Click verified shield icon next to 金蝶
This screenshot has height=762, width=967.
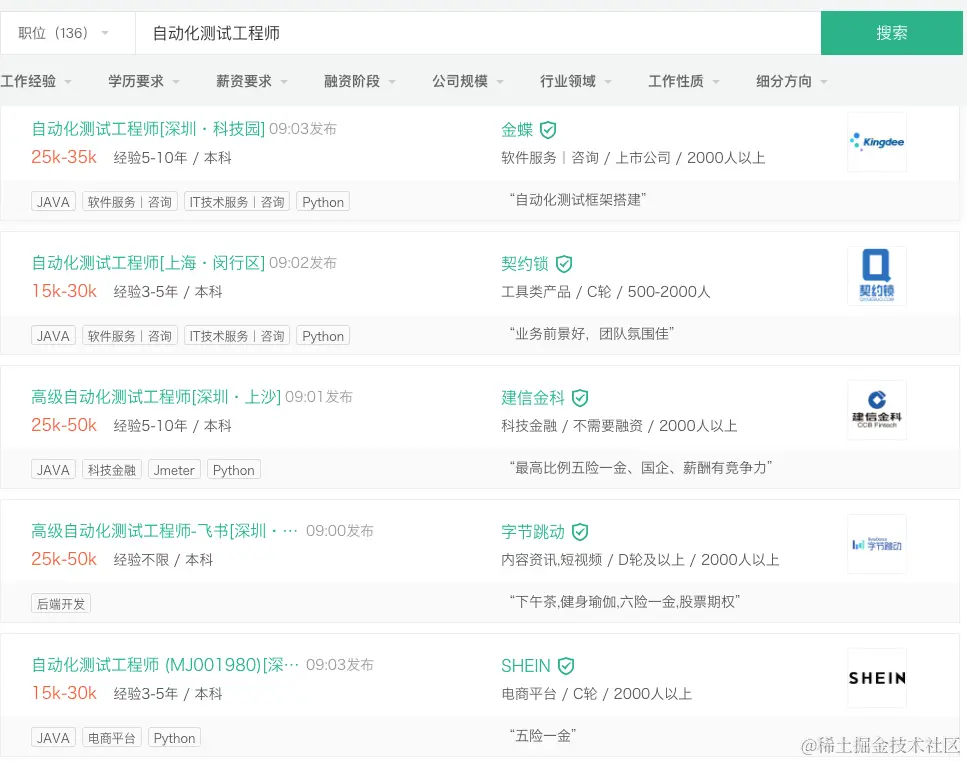point(548,130)
